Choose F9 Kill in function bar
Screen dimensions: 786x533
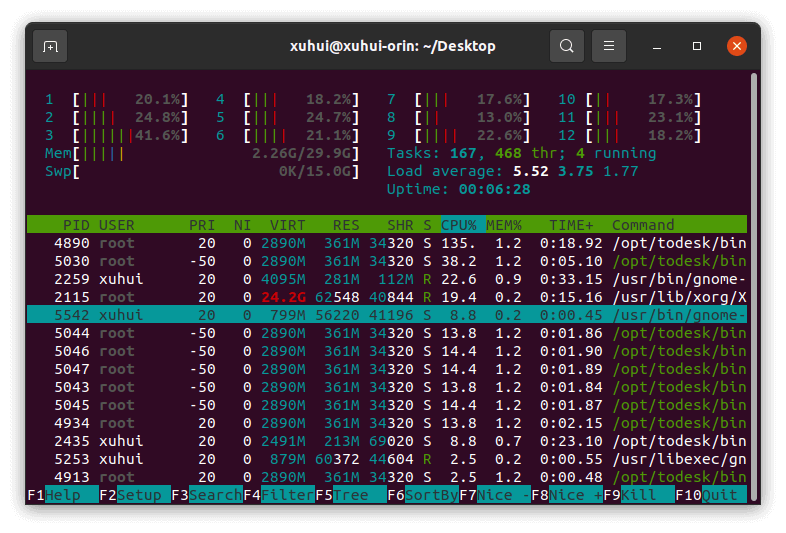point(639,495)
